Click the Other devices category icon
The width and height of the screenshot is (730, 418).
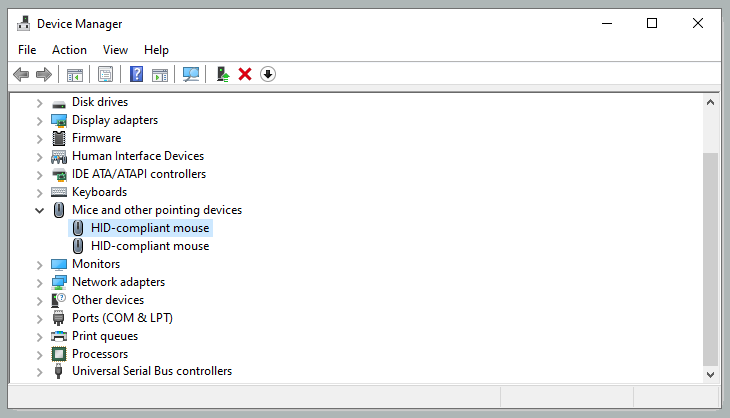59,300
